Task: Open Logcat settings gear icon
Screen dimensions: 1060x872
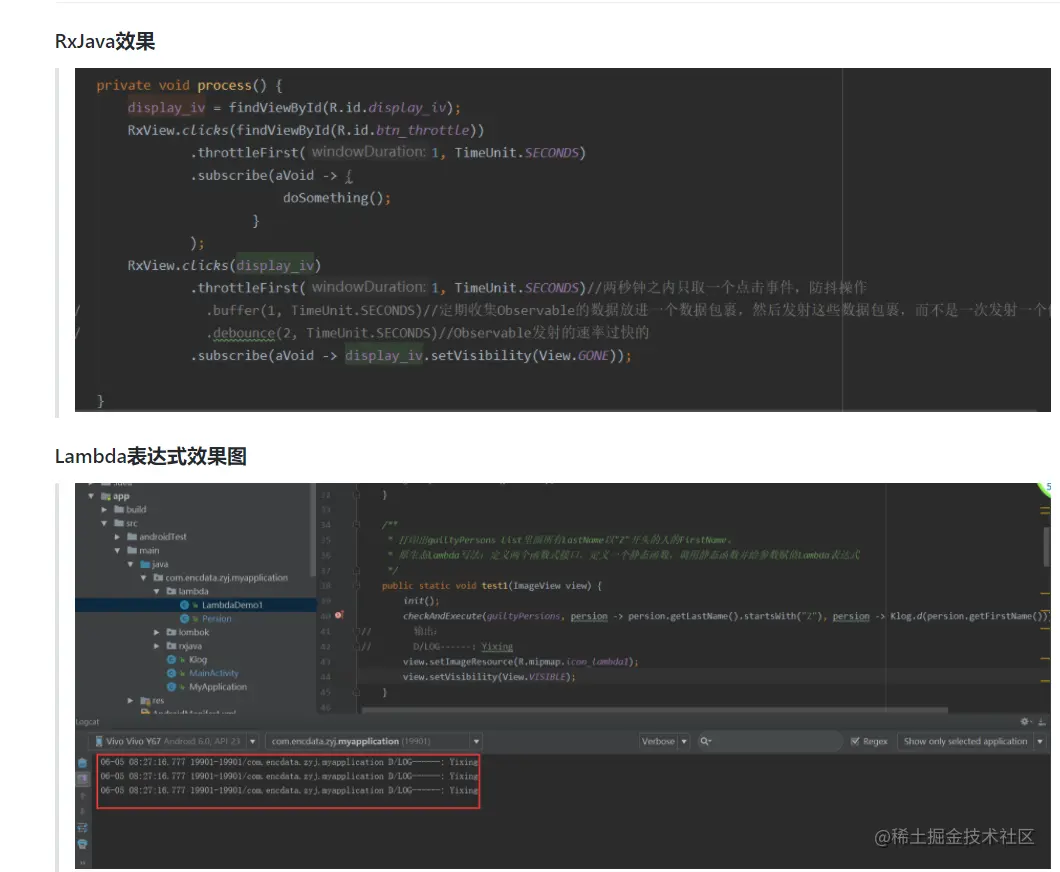Action: coord(1025,721)
